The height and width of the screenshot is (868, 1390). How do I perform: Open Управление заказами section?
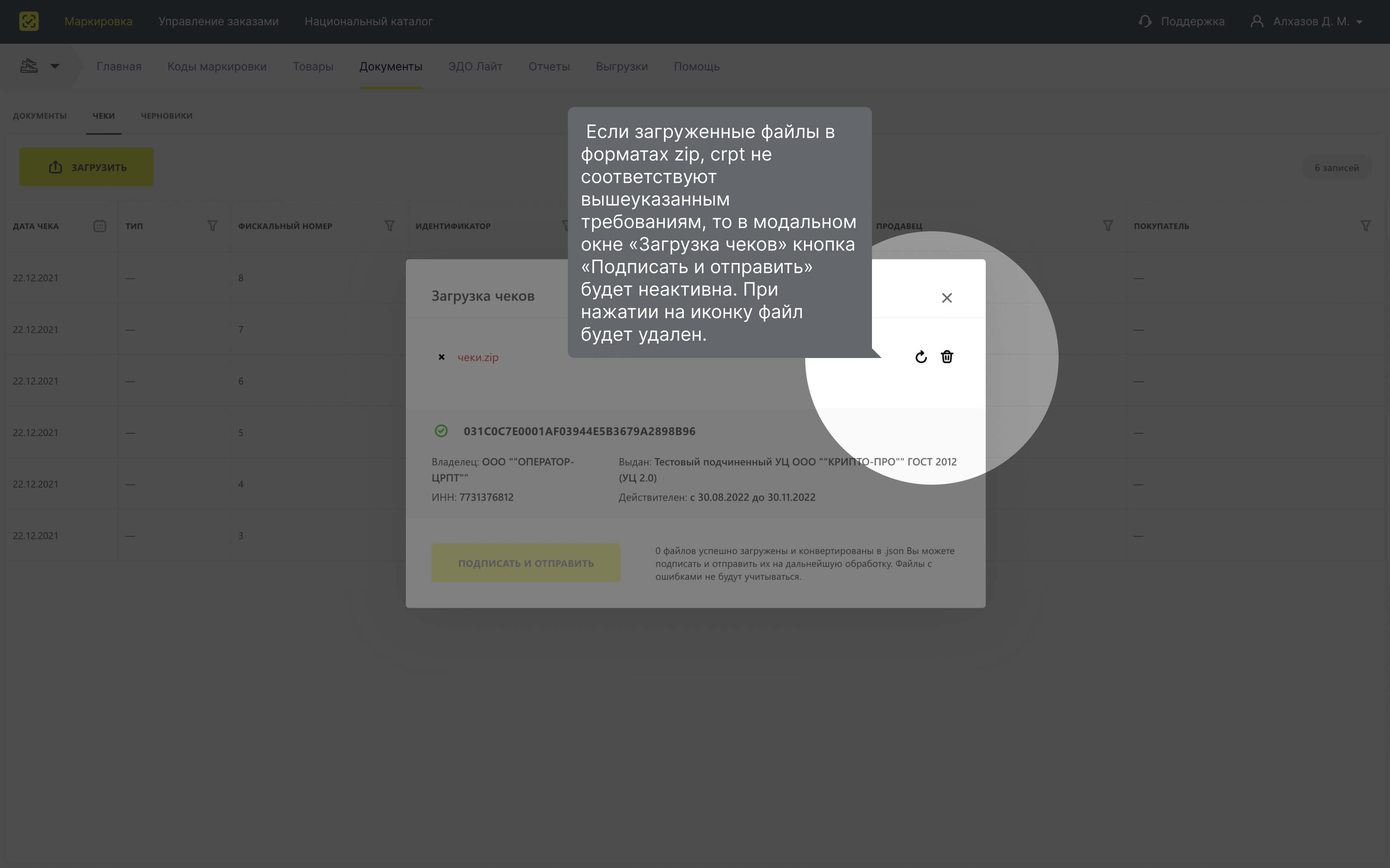click(219, 21)
